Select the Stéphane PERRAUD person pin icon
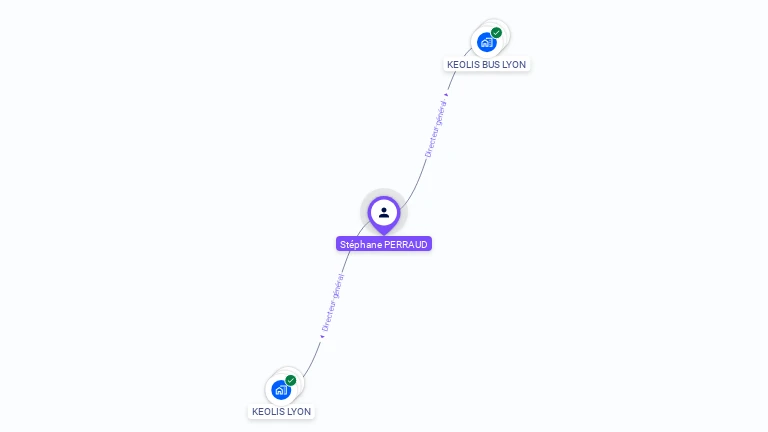This screenshot has width=768, height=432. click(x=384, y=215)
